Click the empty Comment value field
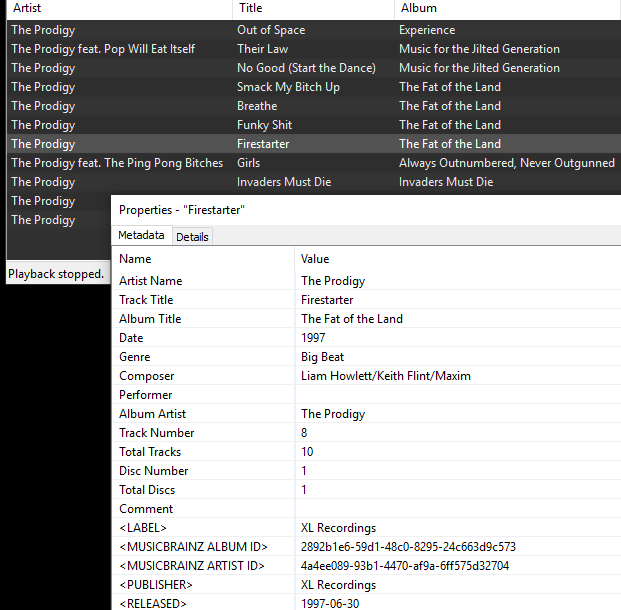The height and width of the screenshot is (610, 621). (458, 509)
